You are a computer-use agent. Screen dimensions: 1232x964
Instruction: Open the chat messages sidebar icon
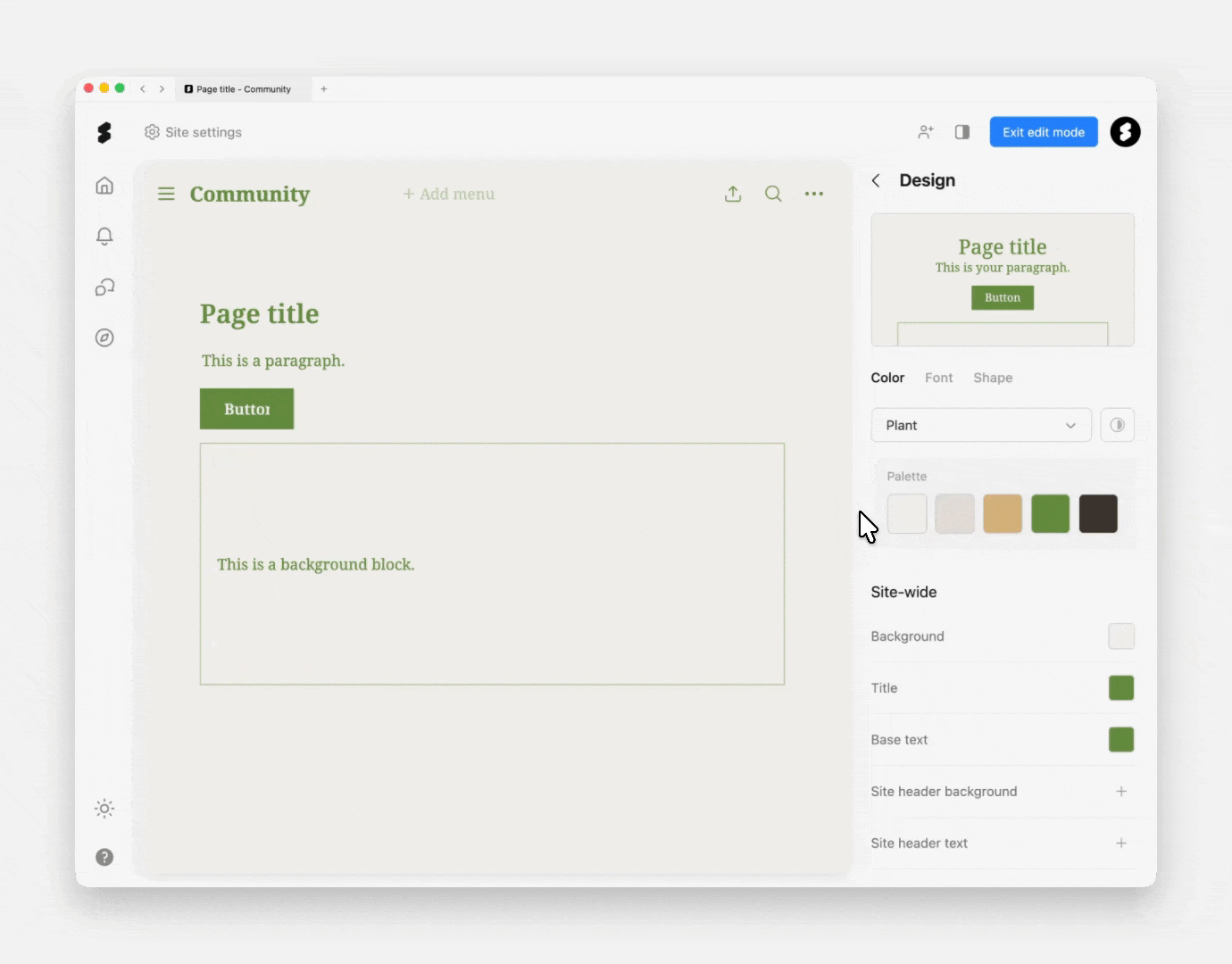(x=104, y=287)
